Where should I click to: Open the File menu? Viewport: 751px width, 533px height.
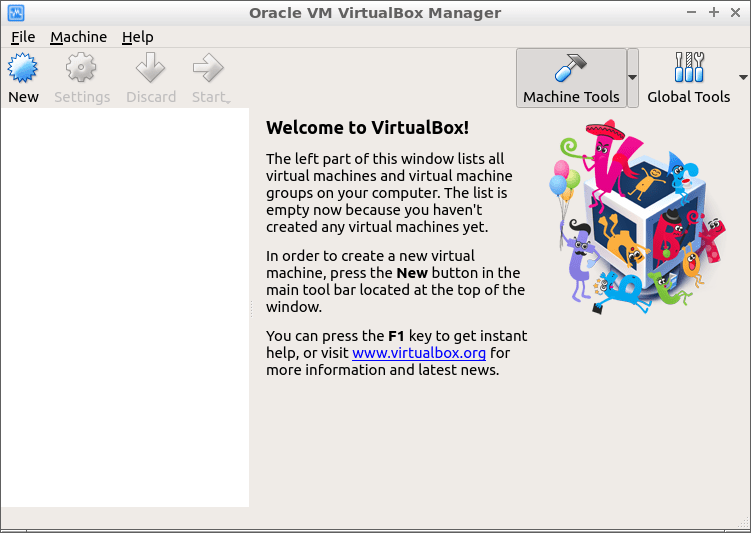pyautogui.click(x=23, y=37)
